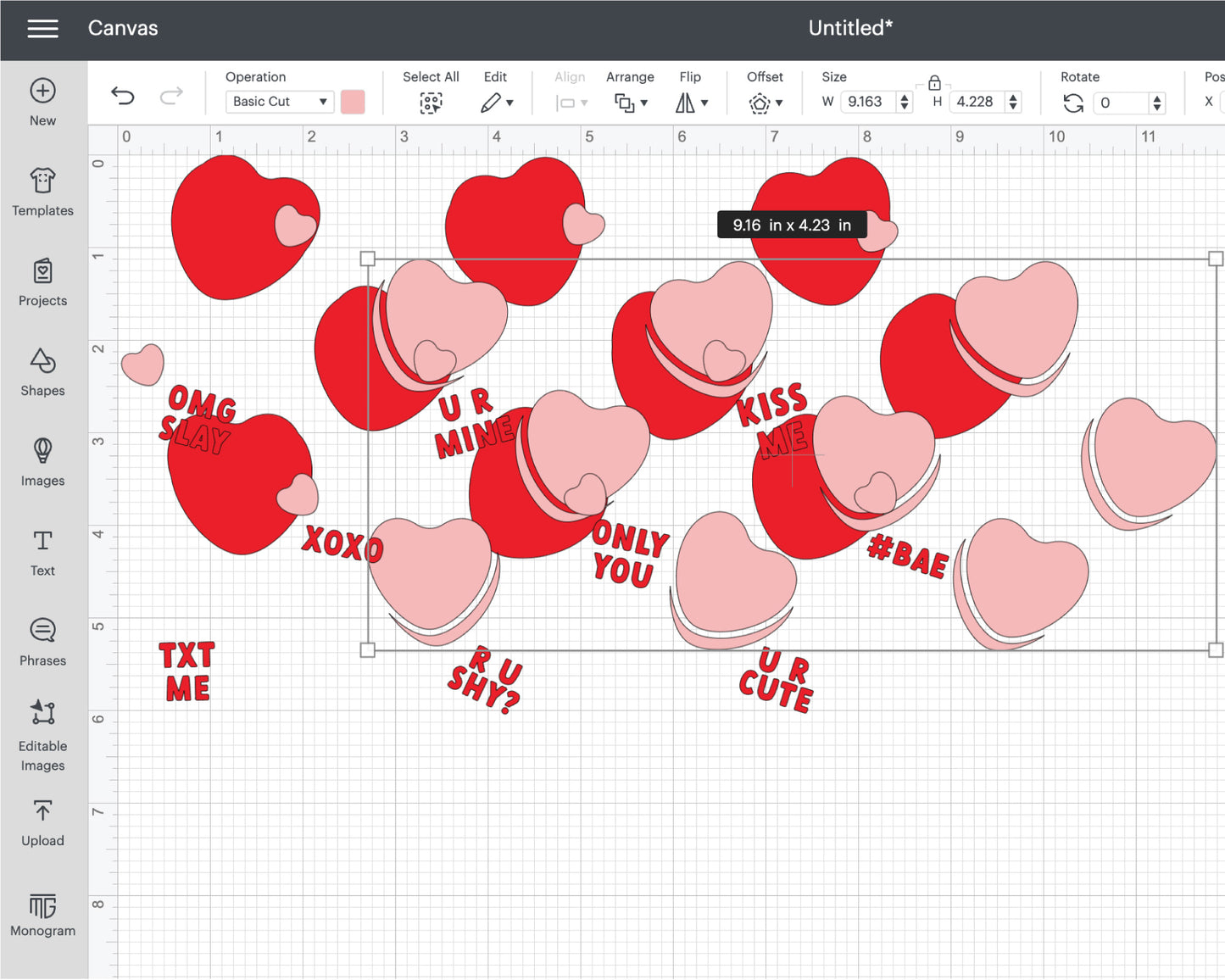Viewport: 1225px width, 980px height.
Task: Open the Flip dropdown
Action: click(x=691, y=103)
